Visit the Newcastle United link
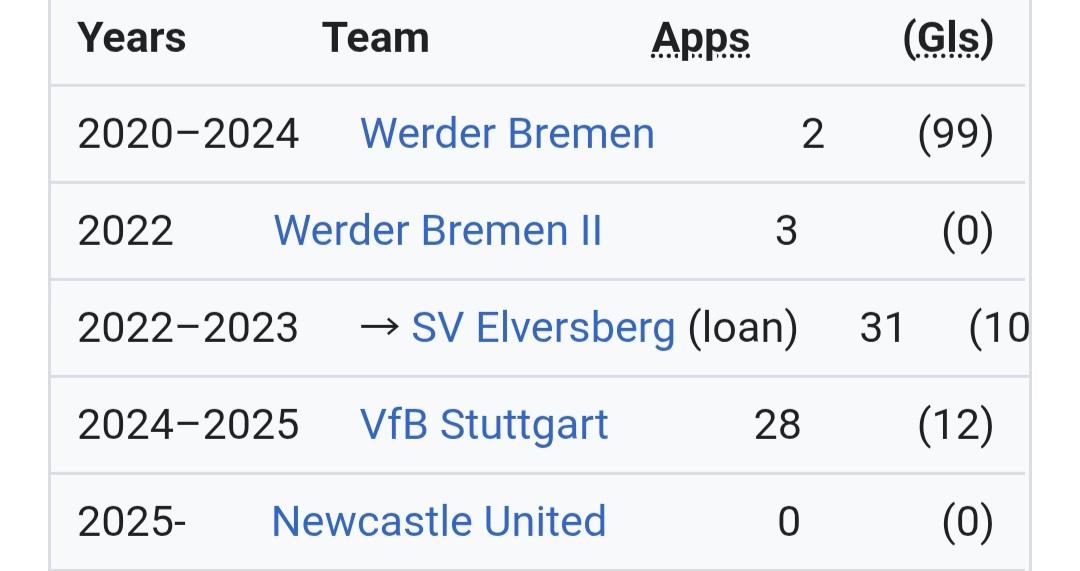The width and height of the screenshot is (1080, 571). coord(439,521)
